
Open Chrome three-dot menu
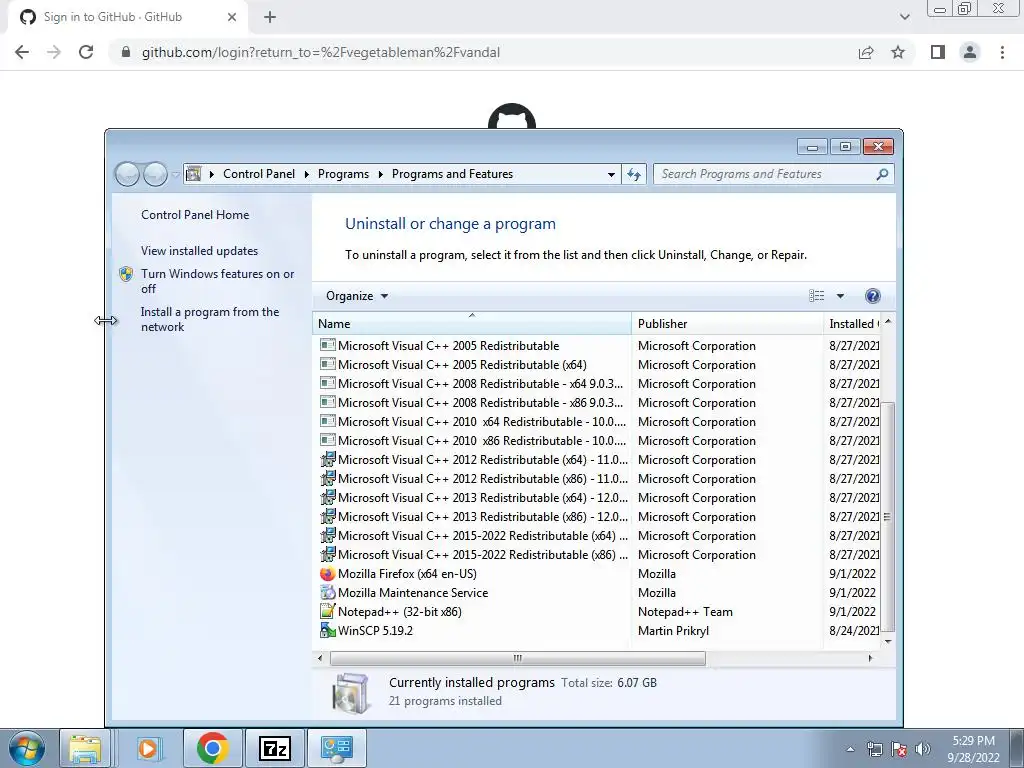pyautogui.click(x=1002, y=52)
